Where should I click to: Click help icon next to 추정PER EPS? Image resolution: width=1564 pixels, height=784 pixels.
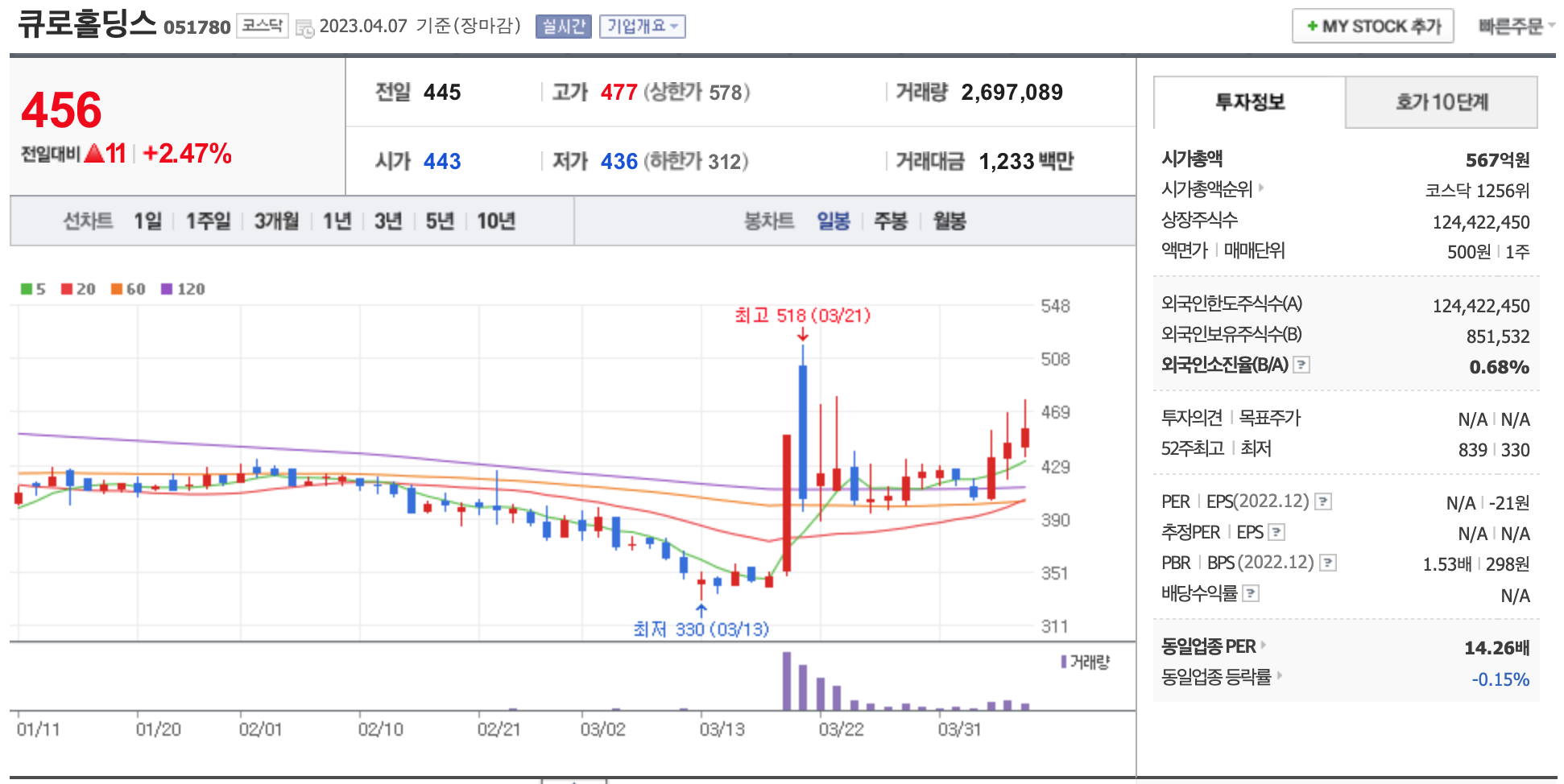pos(1276,533)
